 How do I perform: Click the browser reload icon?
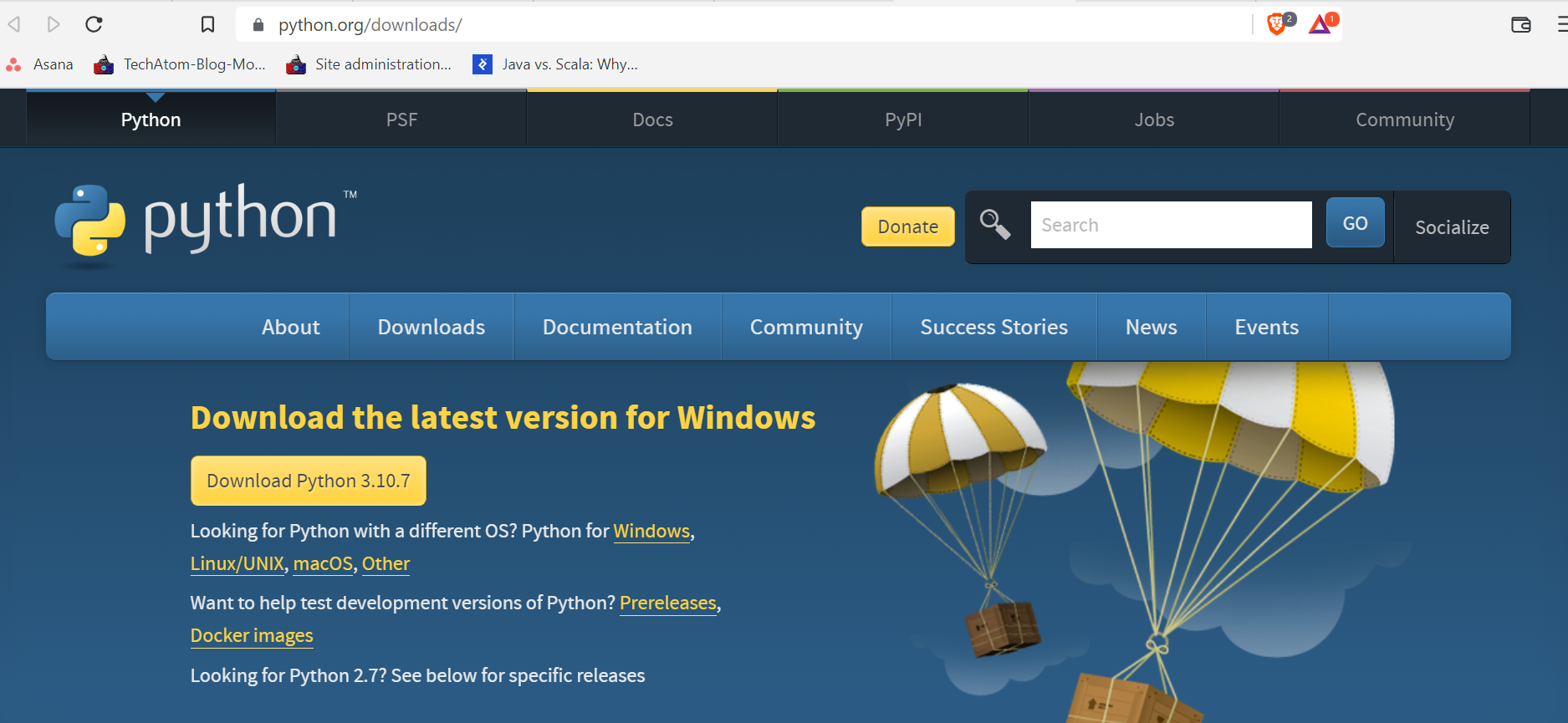click(x=94, y=24)
